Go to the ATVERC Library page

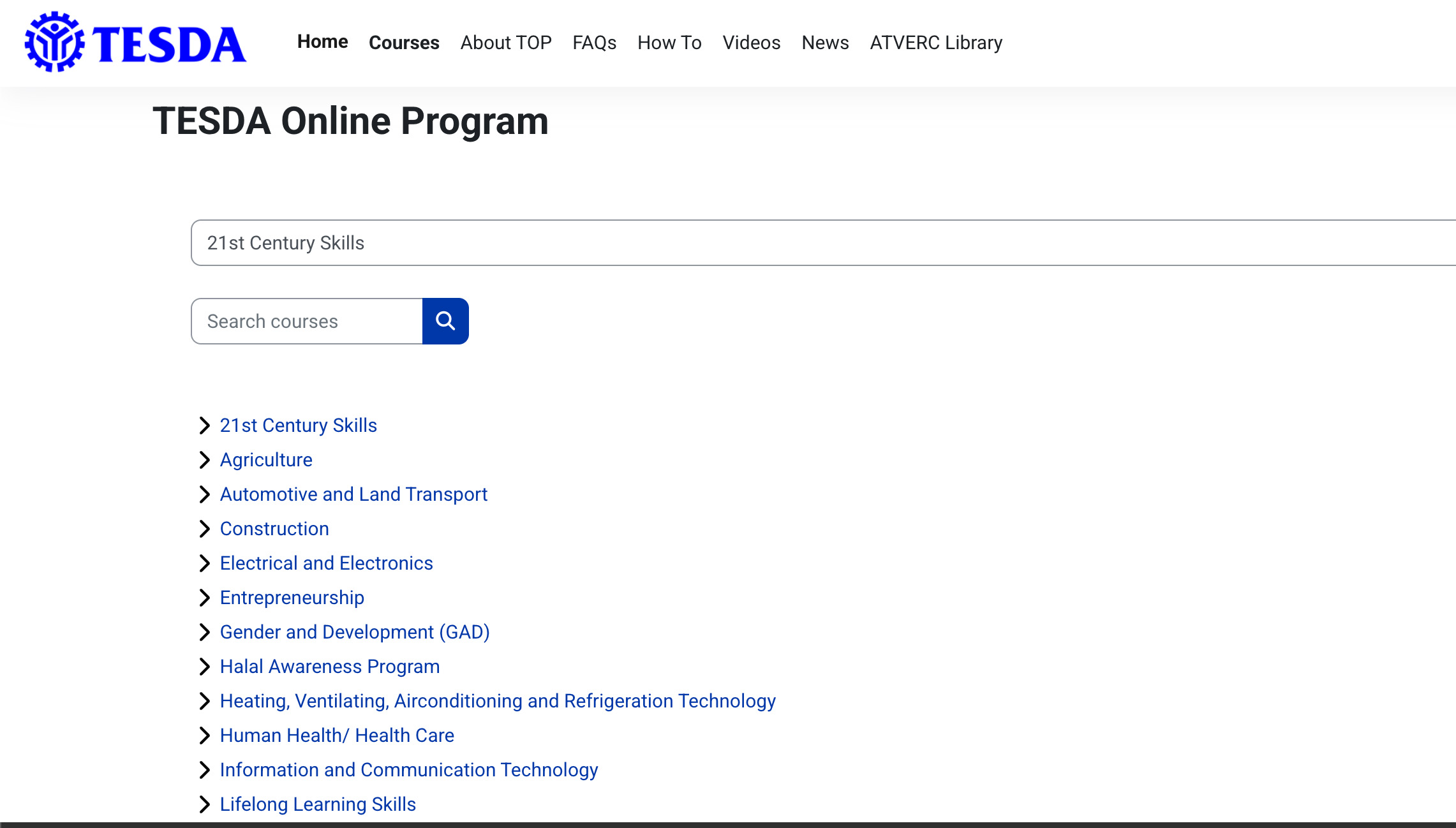936,43
